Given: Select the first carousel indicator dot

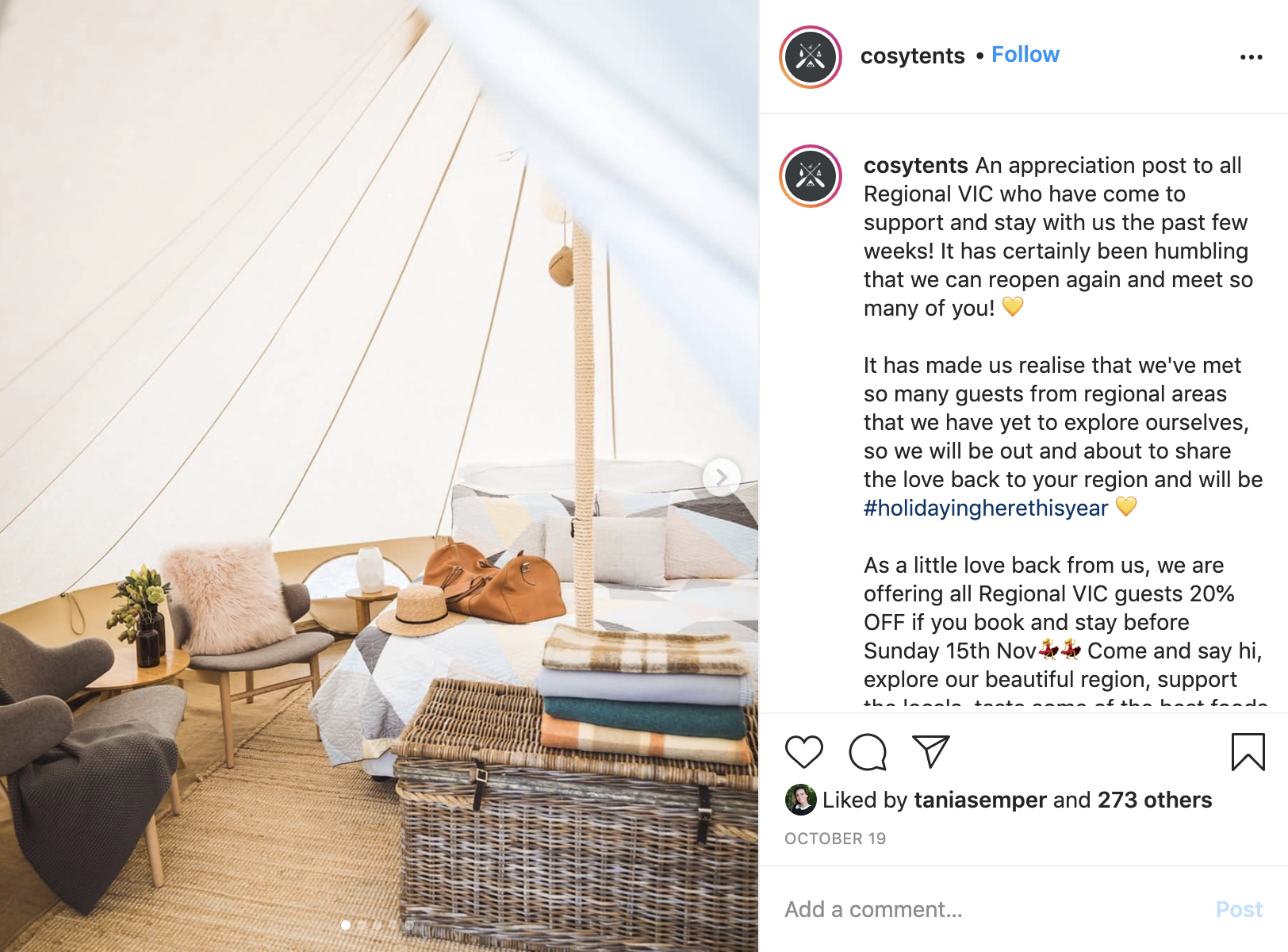Looking at the screenshot, I should pos(346,925).
